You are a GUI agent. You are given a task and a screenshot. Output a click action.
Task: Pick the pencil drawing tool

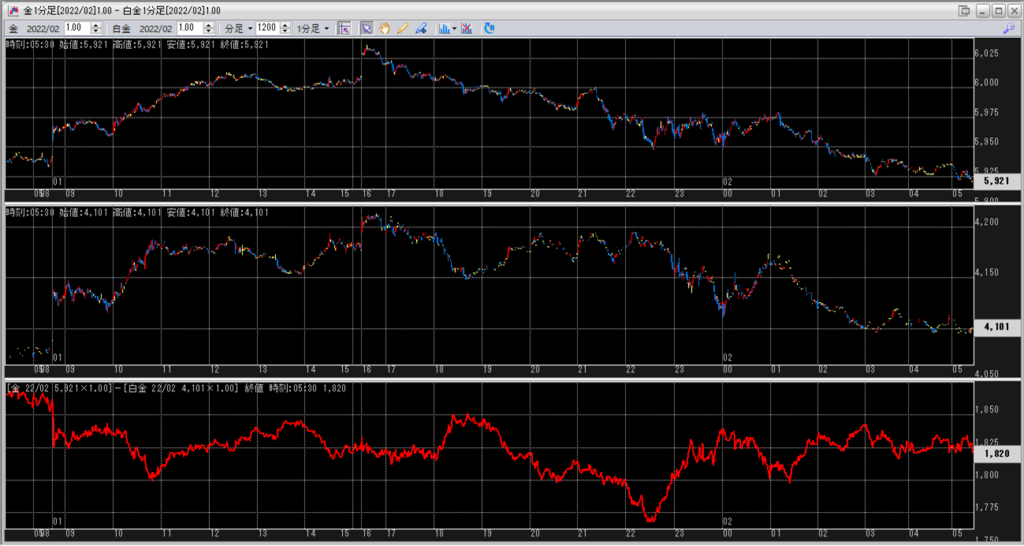coord(403,28)
